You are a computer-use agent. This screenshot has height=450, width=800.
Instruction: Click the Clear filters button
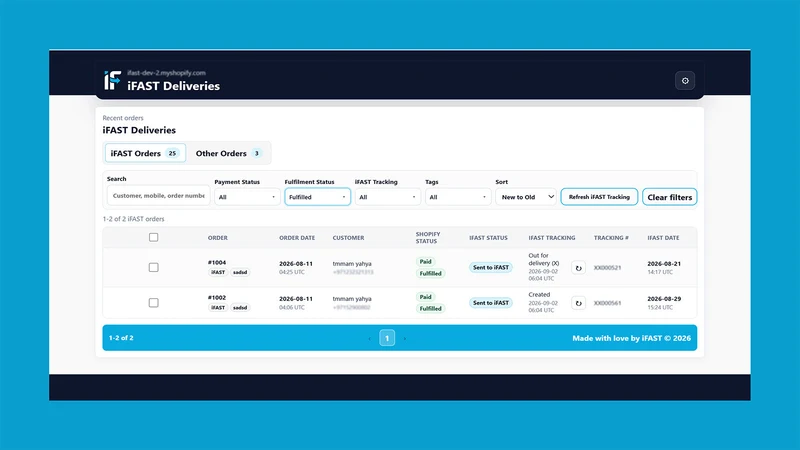[669, 197]
